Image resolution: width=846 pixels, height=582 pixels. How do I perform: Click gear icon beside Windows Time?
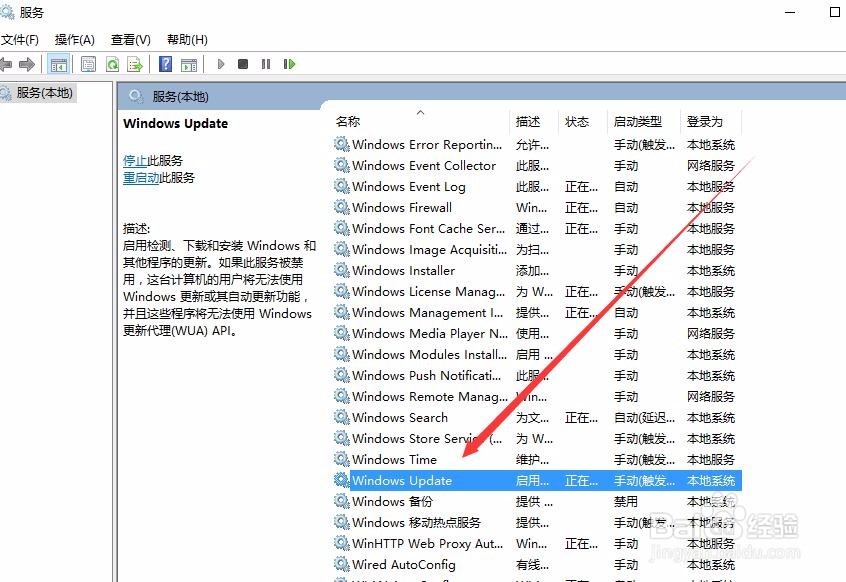coord(342,459)
